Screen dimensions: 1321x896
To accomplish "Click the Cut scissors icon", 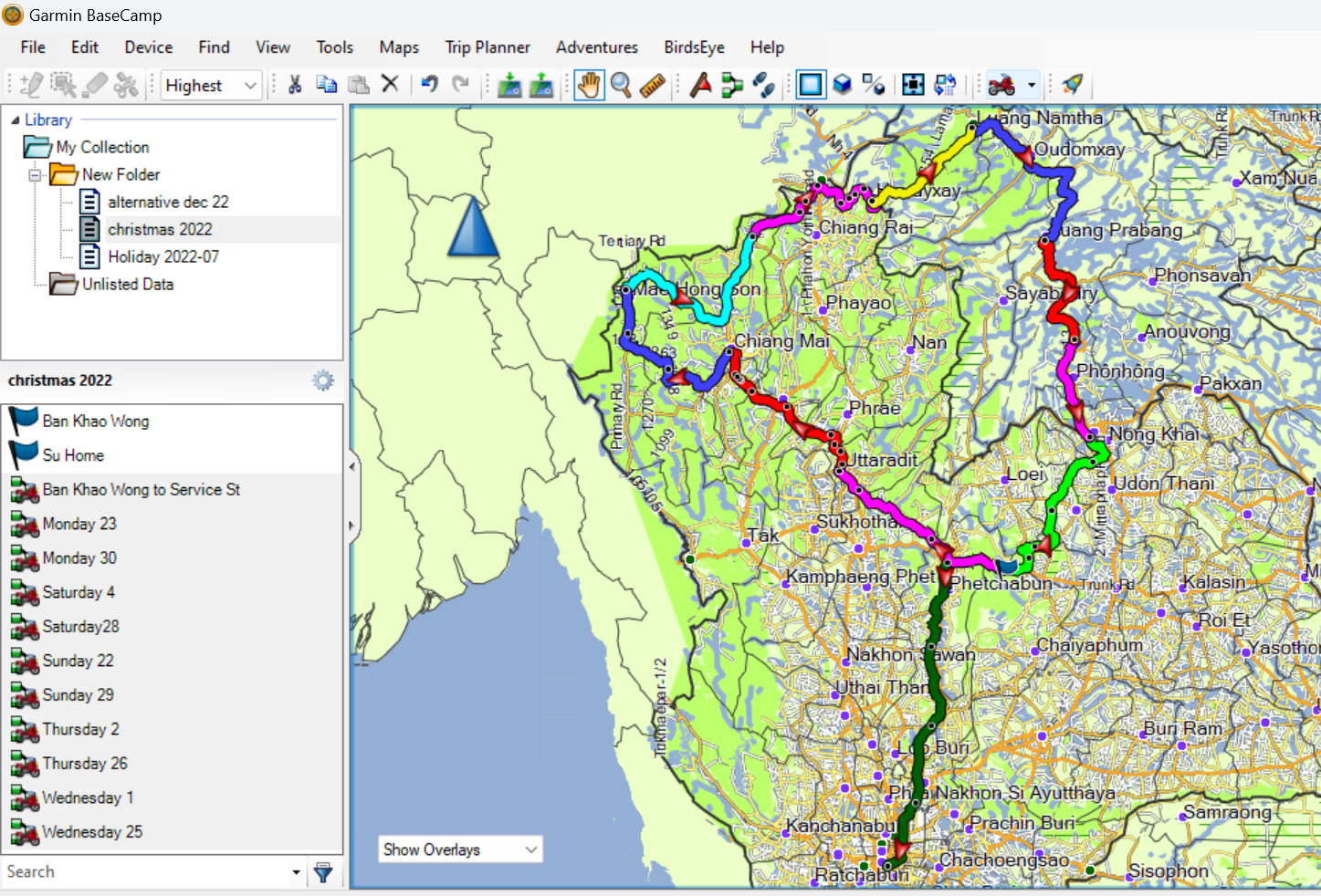I will [x=295, y=85].
